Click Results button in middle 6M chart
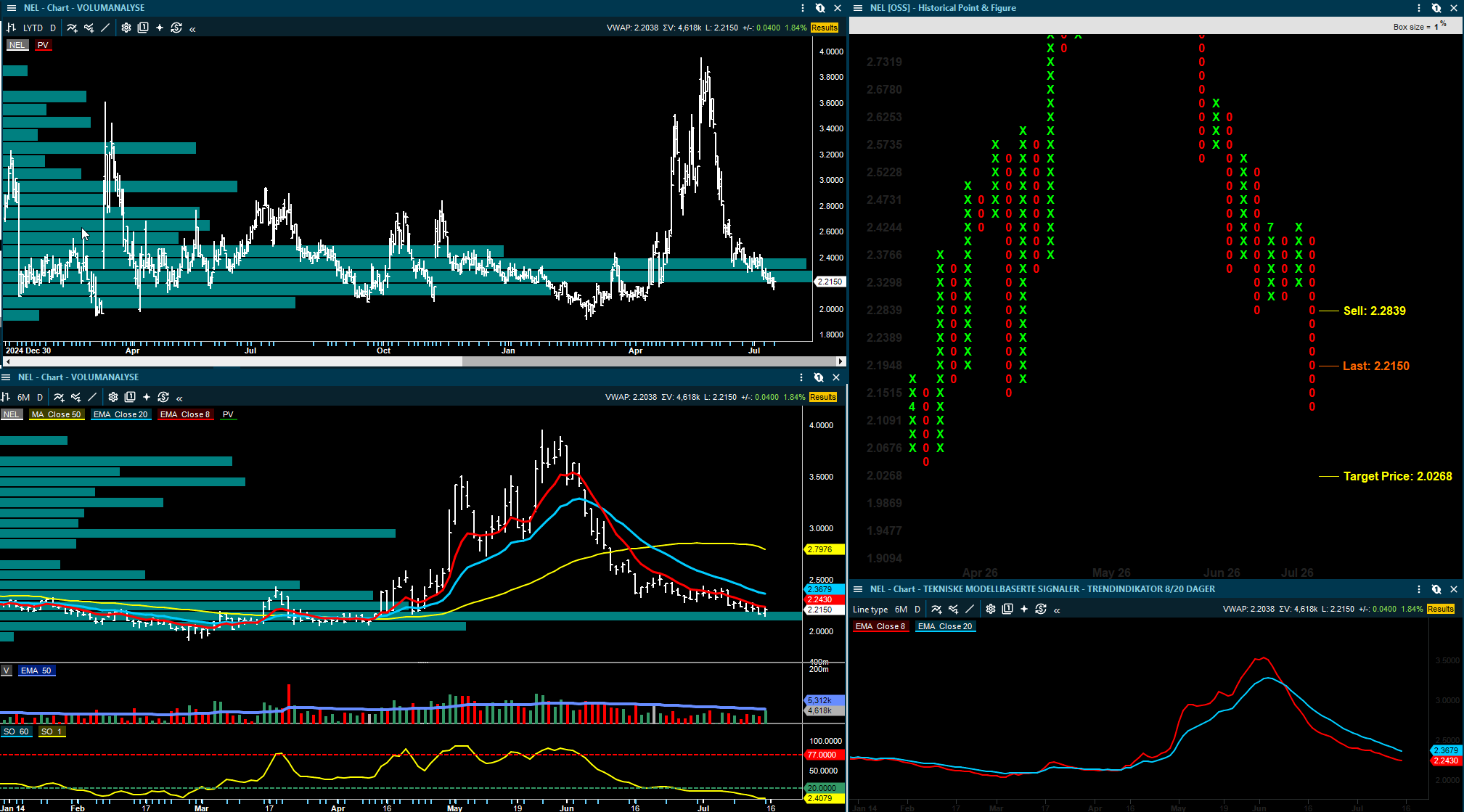This screenshot has height=812, width=1464. [823, 397]
